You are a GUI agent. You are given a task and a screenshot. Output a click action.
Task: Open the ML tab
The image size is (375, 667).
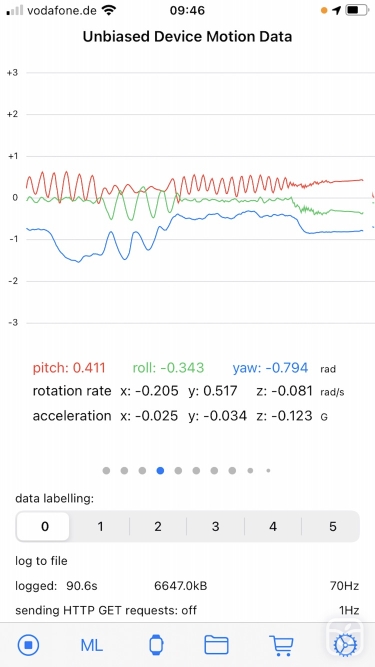pyautogui.click(x=91, y=645)
